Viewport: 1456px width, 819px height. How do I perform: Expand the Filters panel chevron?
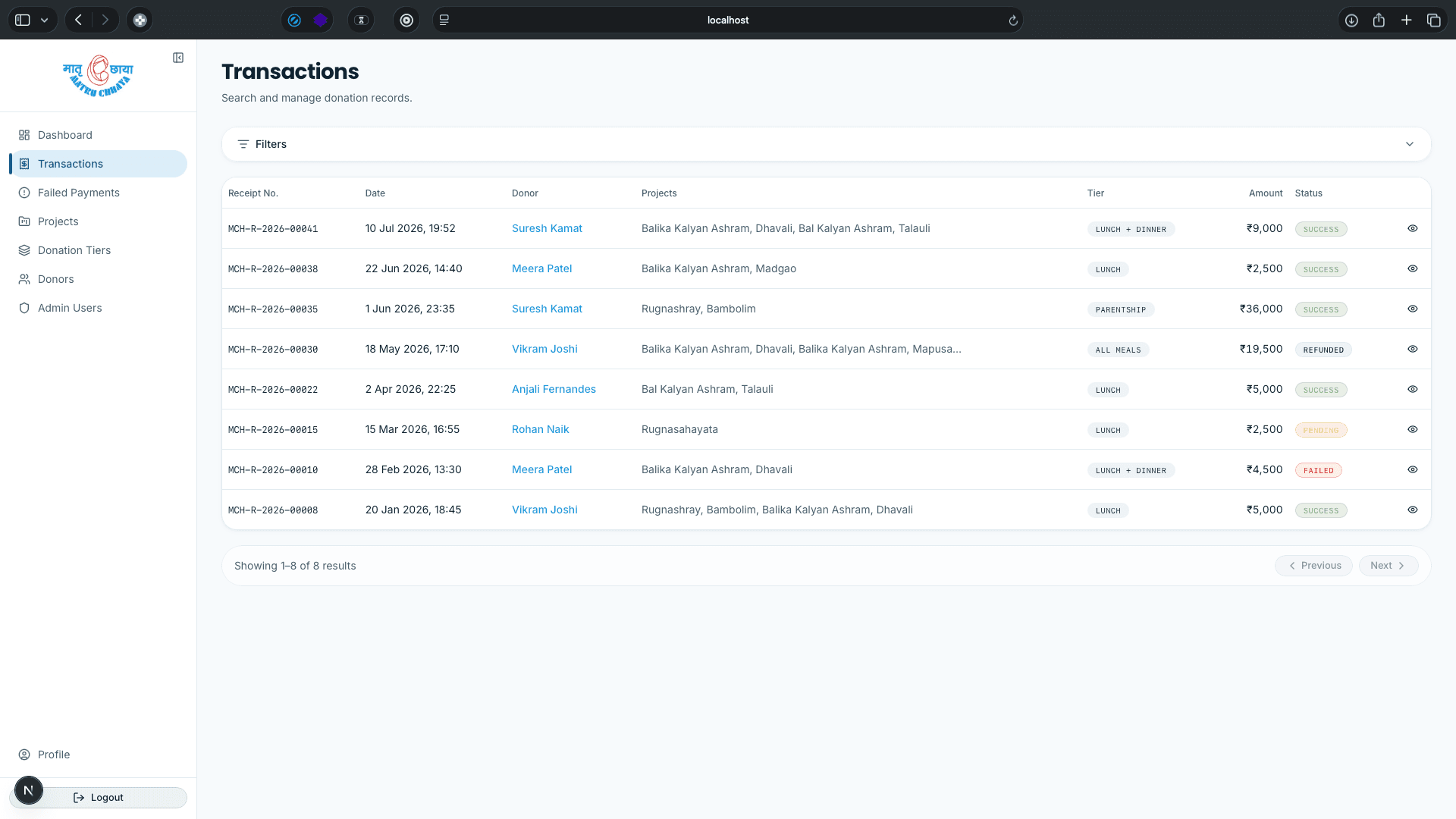point(1410,144)
